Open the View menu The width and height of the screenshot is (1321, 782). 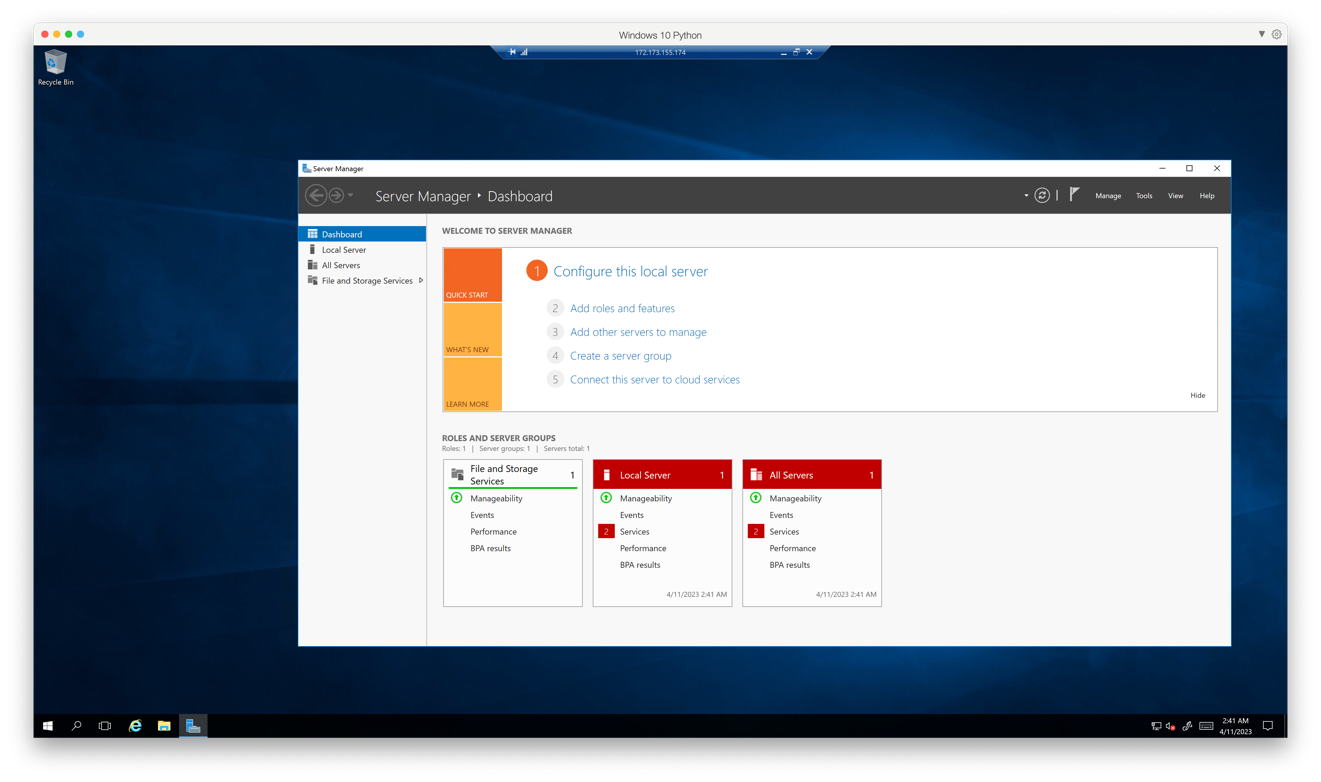tap(1175, 196)
